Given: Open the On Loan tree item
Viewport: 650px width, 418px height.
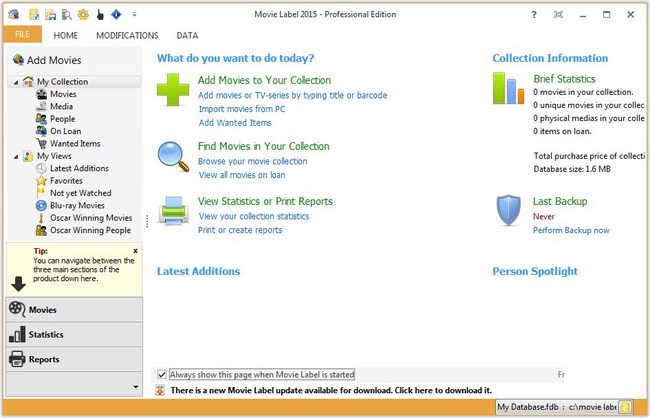Looking at the screenshot, I should (x=58, y=131).
